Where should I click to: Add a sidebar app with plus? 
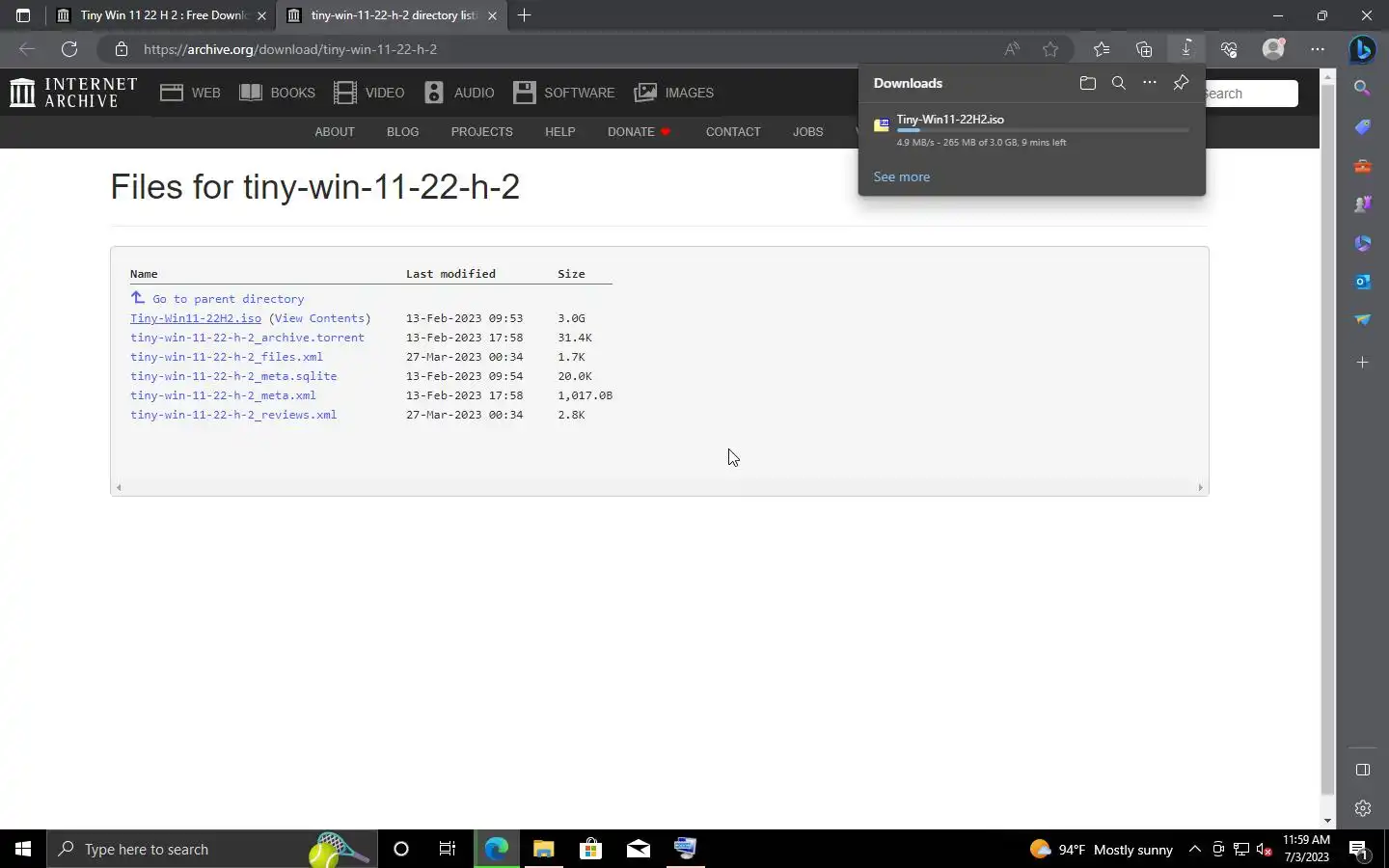1362,363
